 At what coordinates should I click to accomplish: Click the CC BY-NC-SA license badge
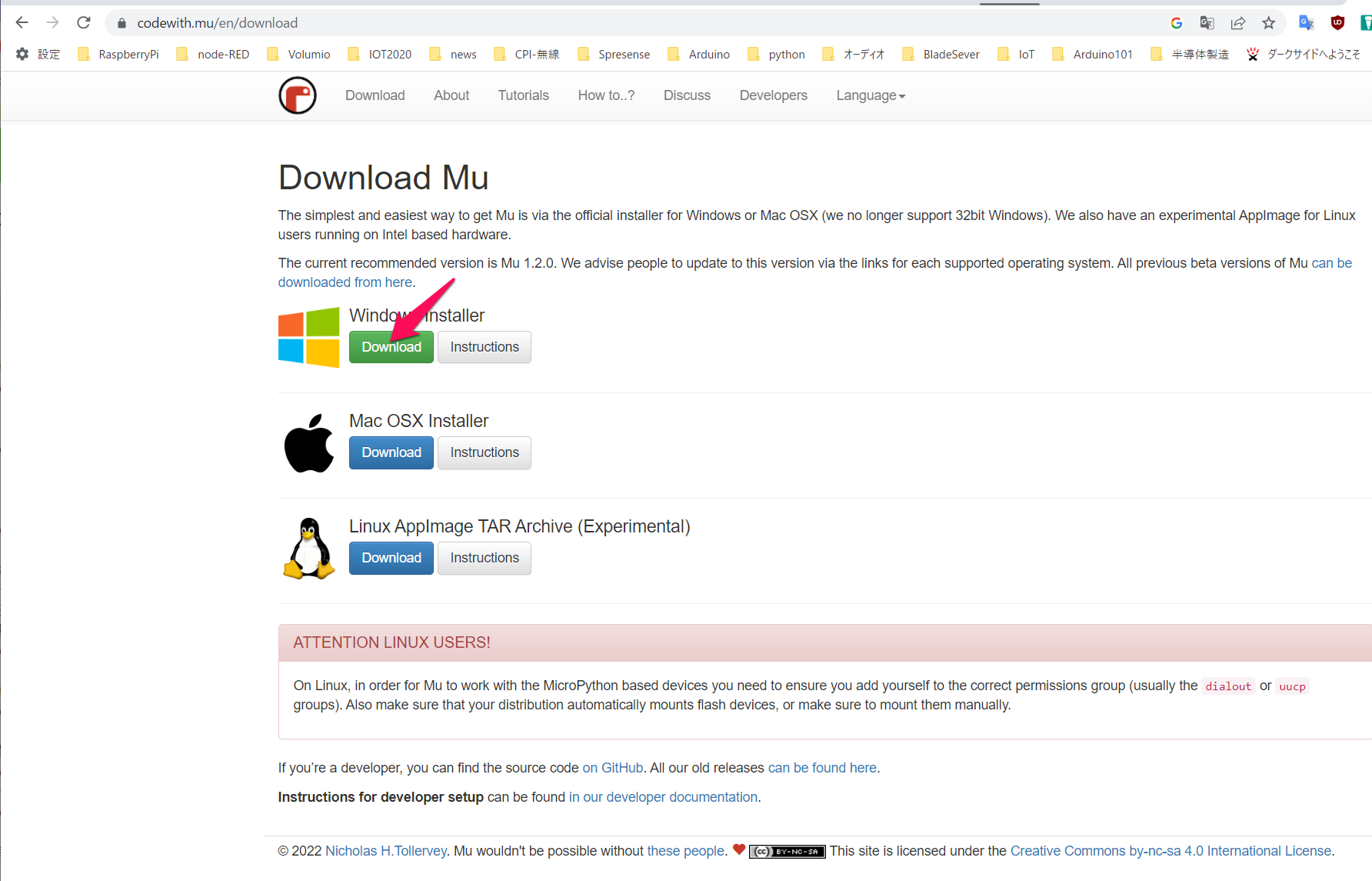coord(788,852)
